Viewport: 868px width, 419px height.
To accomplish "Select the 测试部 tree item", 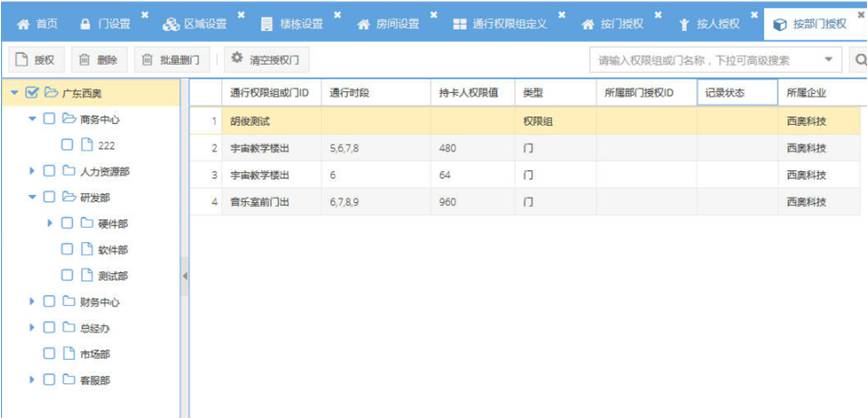I will [113, 276].
